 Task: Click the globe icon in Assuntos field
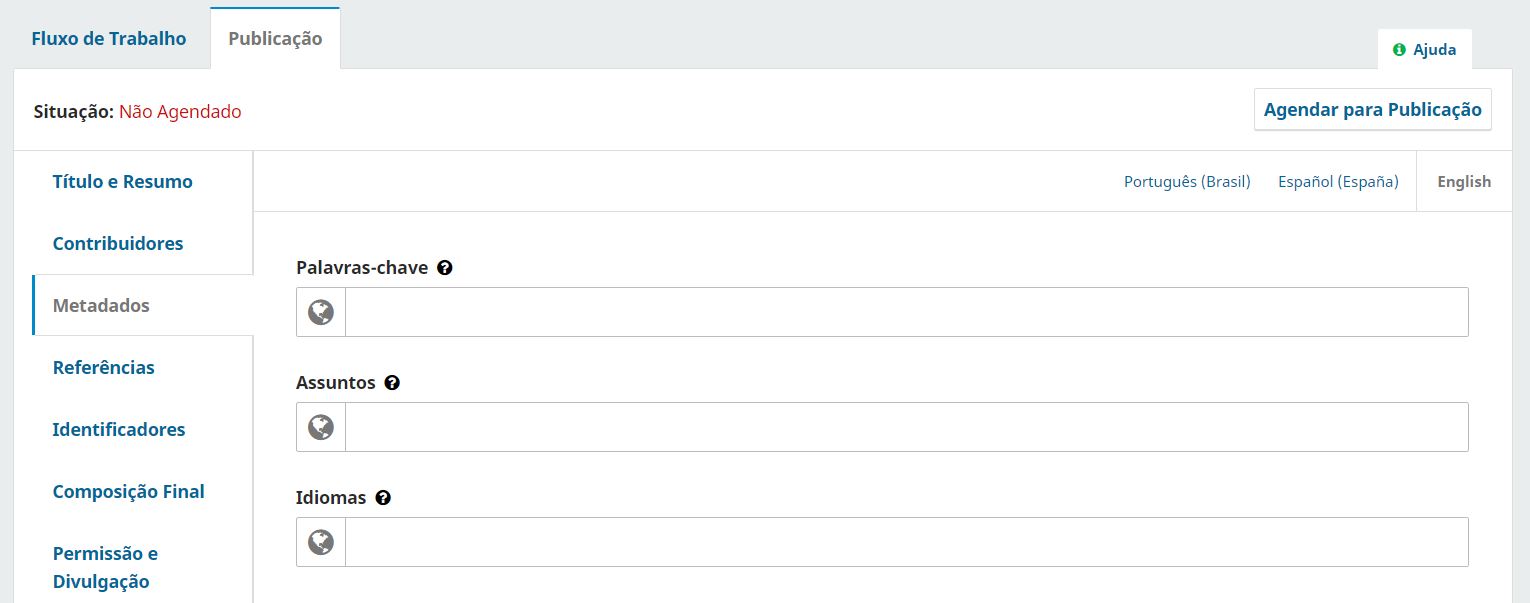[x=321, y=427]
